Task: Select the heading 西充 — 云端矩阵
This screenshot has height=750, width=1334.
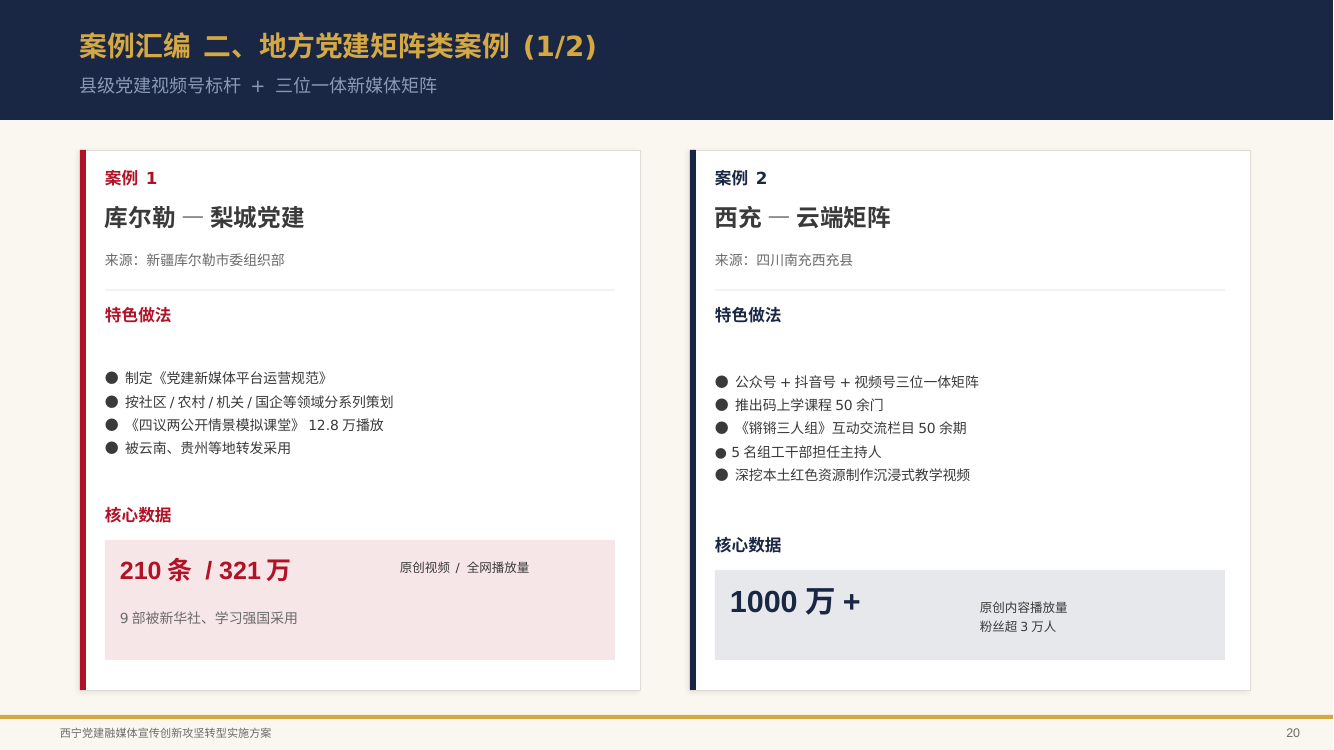Action: coord(802,218)
